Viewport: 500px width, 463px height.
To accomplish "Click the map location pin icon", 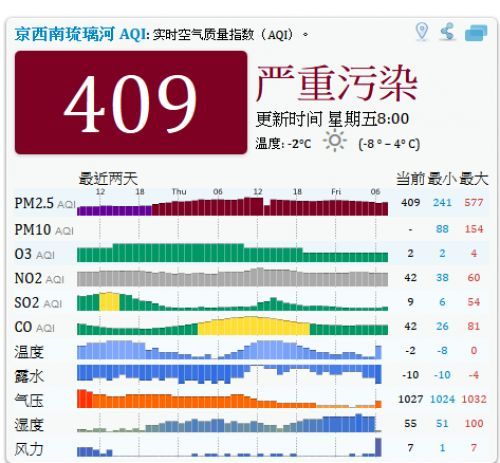I will 422,32.
